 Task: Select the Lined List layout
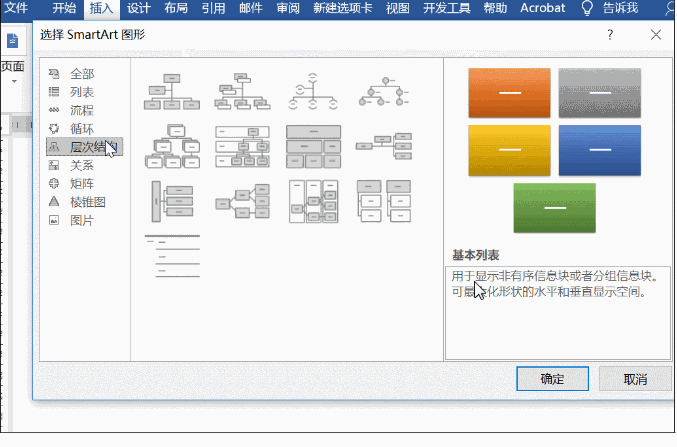tap(172, 256)
